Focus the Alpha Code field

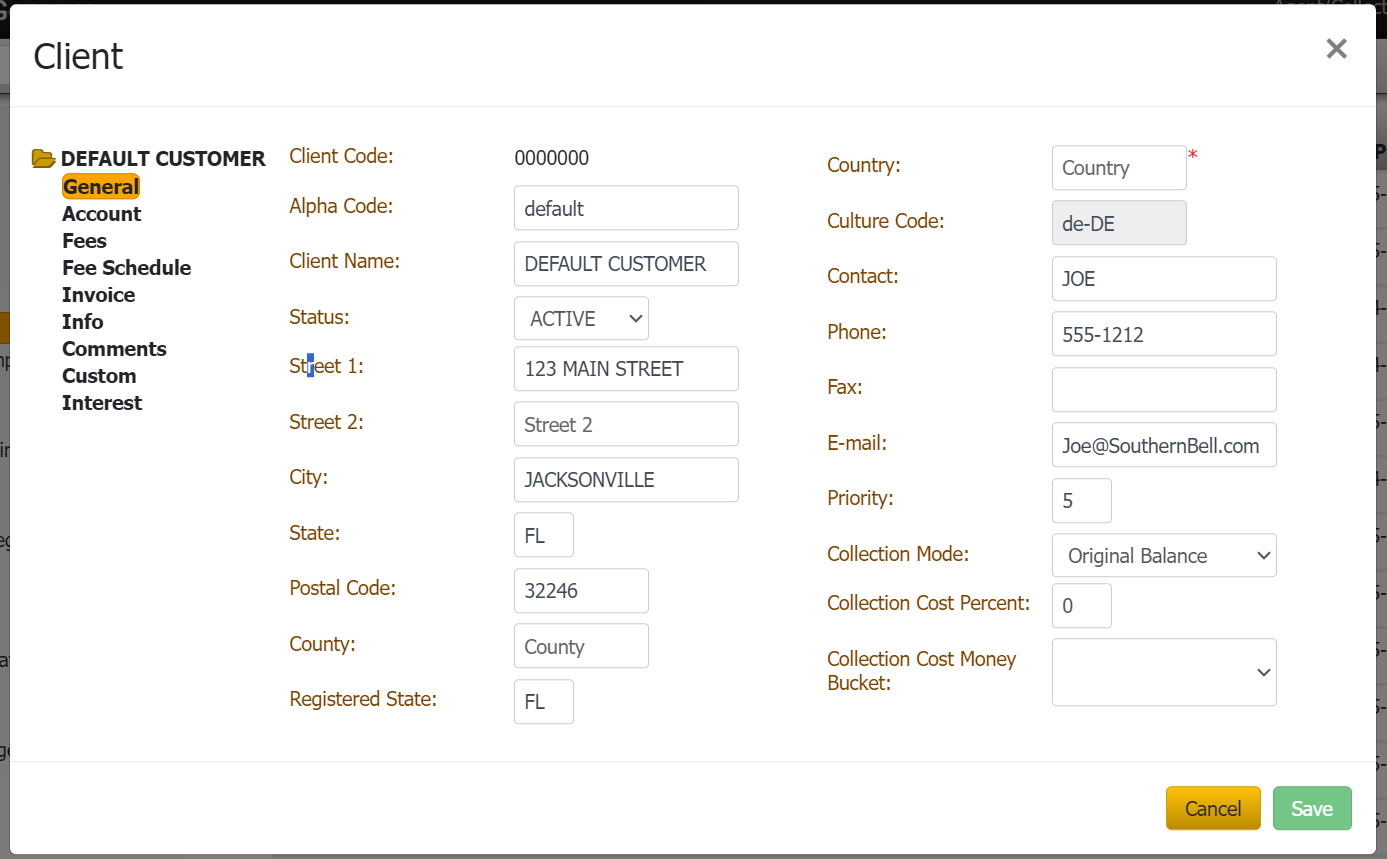pos(625,209)
